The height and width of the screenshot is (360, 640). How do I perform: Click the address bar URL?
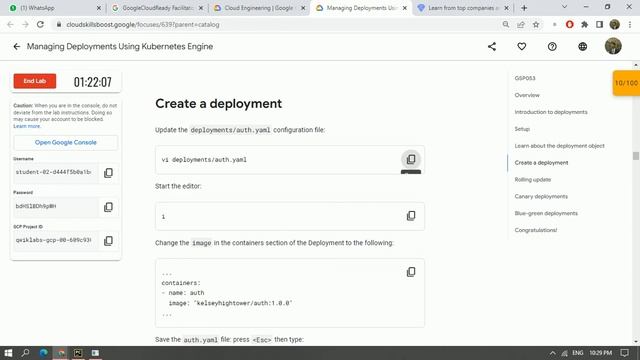pos(142,24)
